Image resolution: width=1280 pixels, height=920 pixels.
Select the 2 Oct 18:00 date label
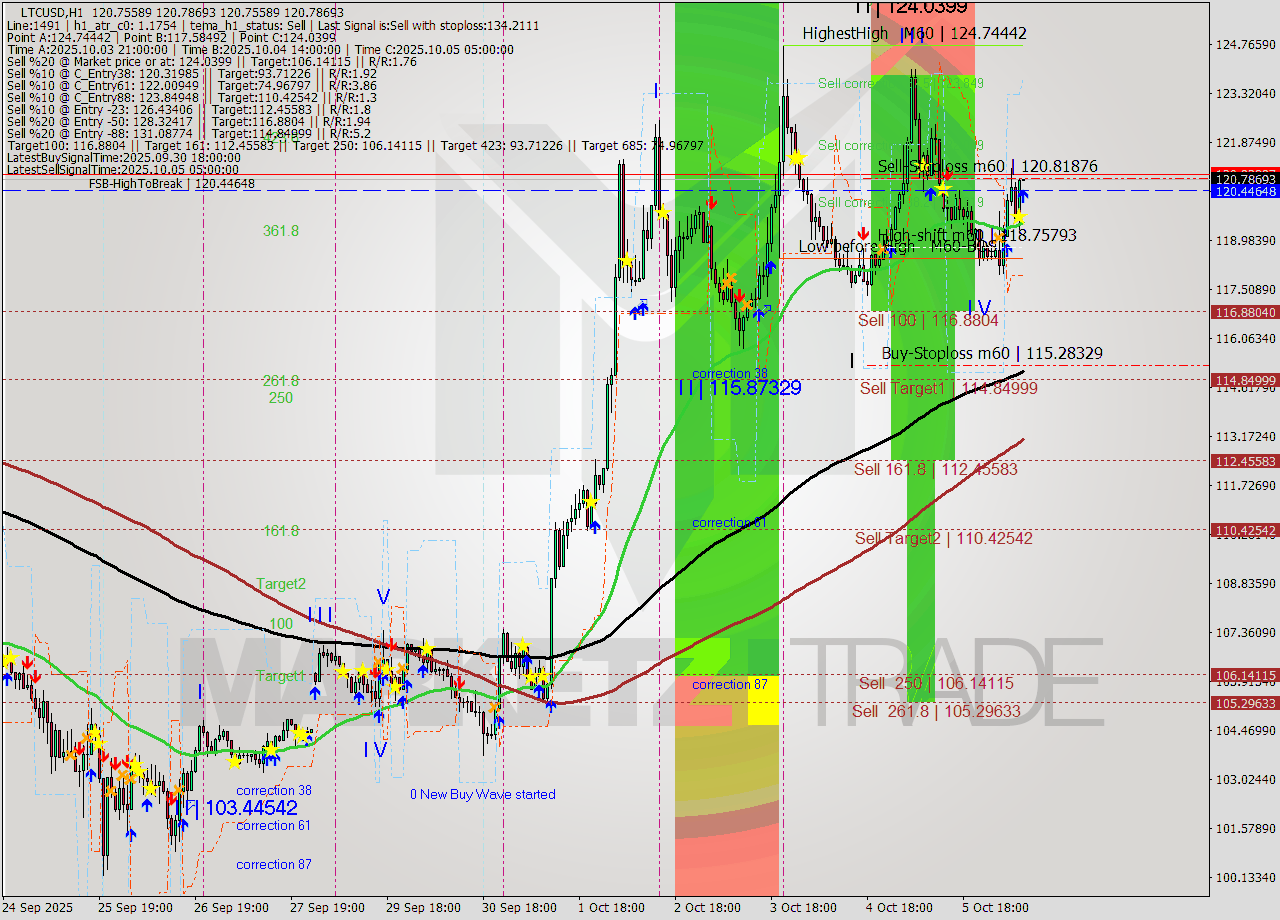708,907
